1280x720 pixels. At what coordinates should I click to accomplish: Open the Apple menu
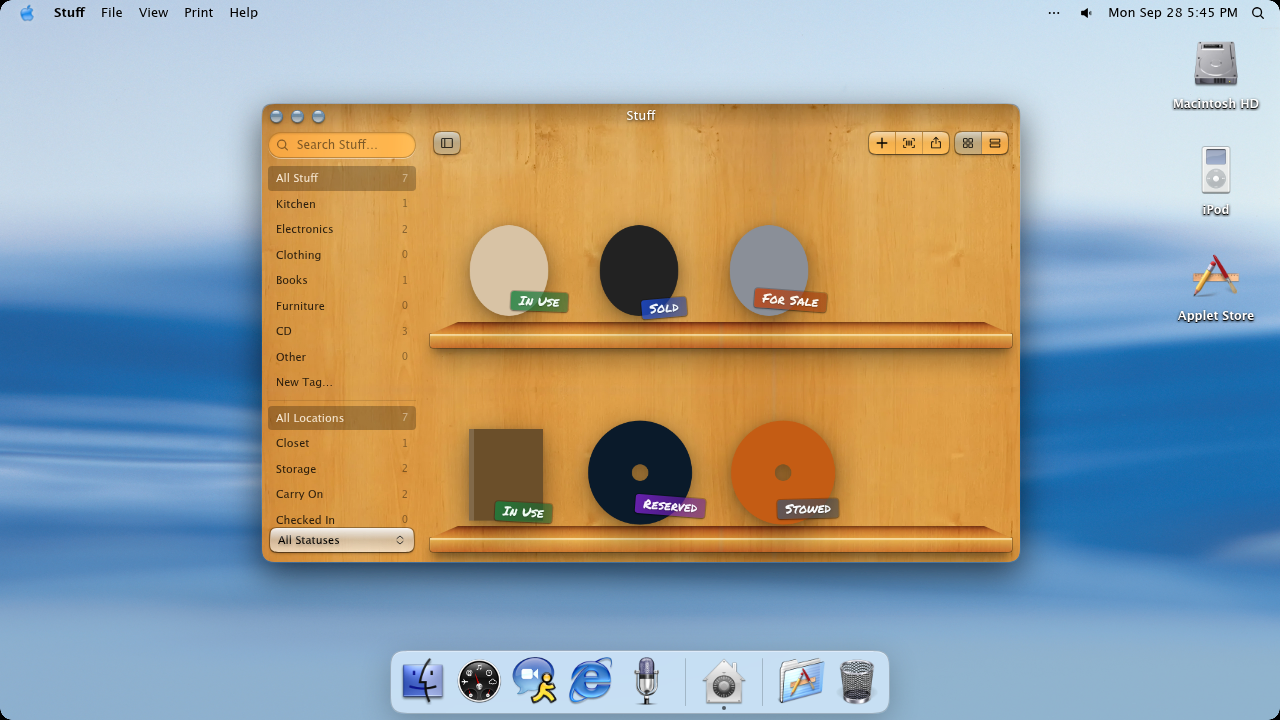pyautogui.click(x=27, y=12)
